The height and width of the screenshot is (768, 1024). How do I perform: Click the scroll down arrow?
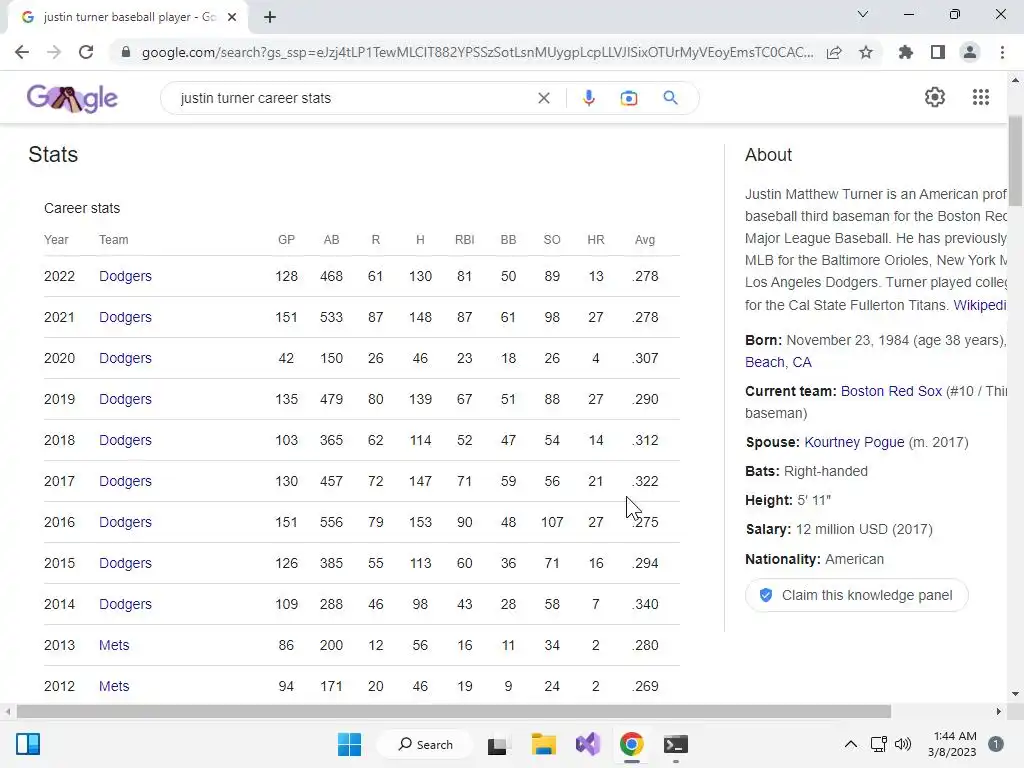[x=1015, y=694]
